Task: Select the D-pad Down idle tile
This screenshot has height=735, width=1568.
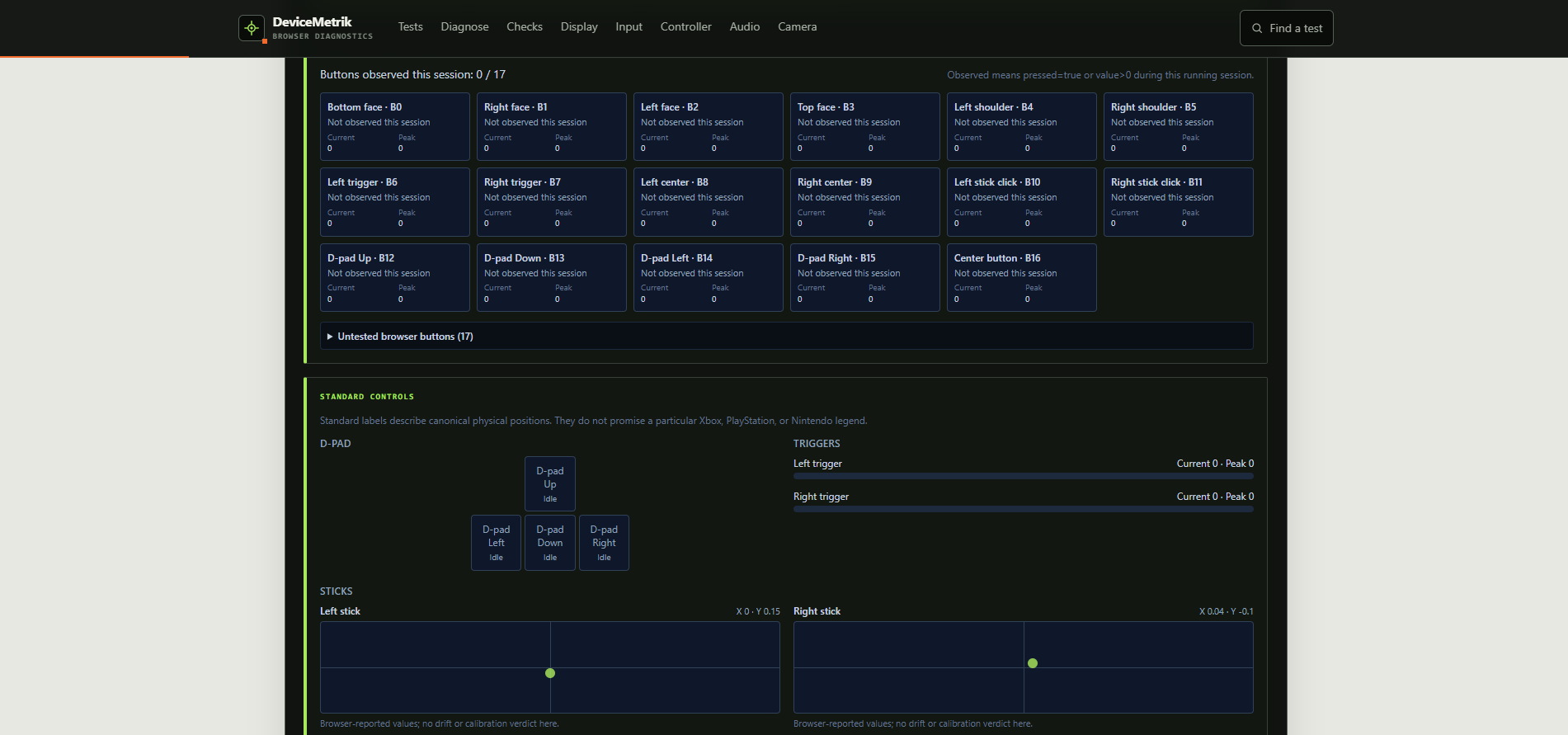Action: click(550, 543)
